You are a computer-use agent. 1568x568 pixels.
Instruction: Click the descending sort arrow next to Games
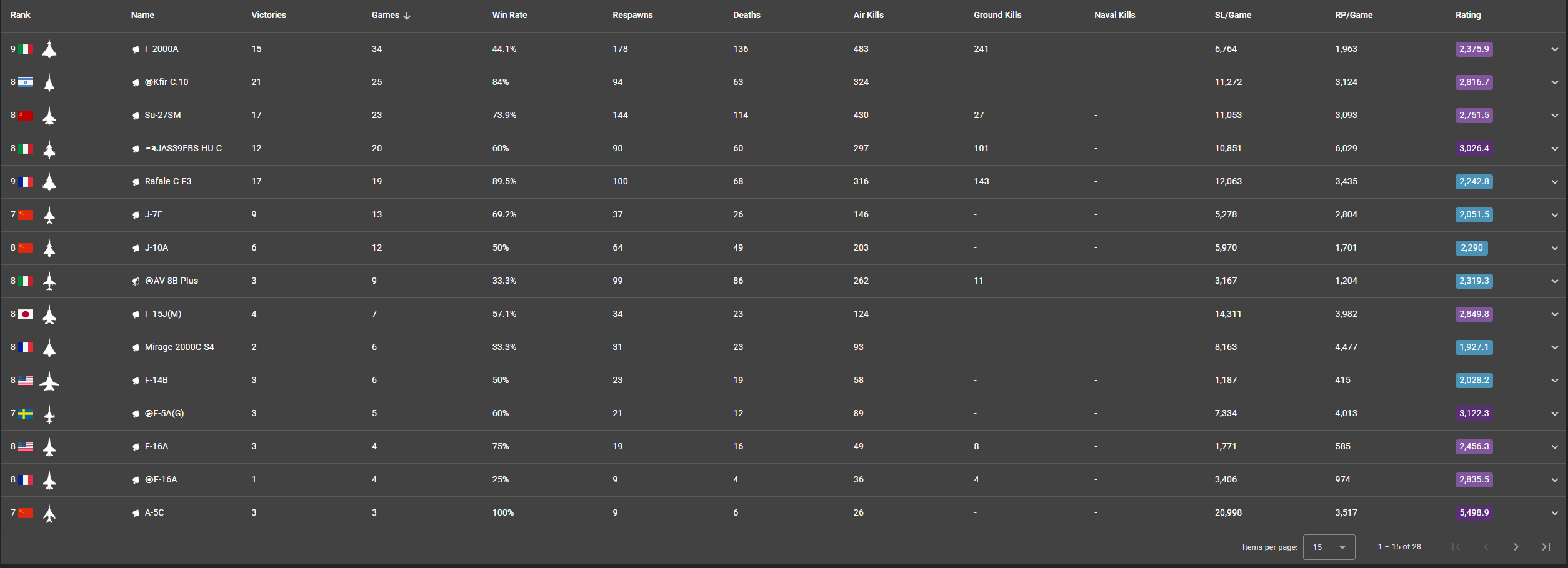(407, 16)
